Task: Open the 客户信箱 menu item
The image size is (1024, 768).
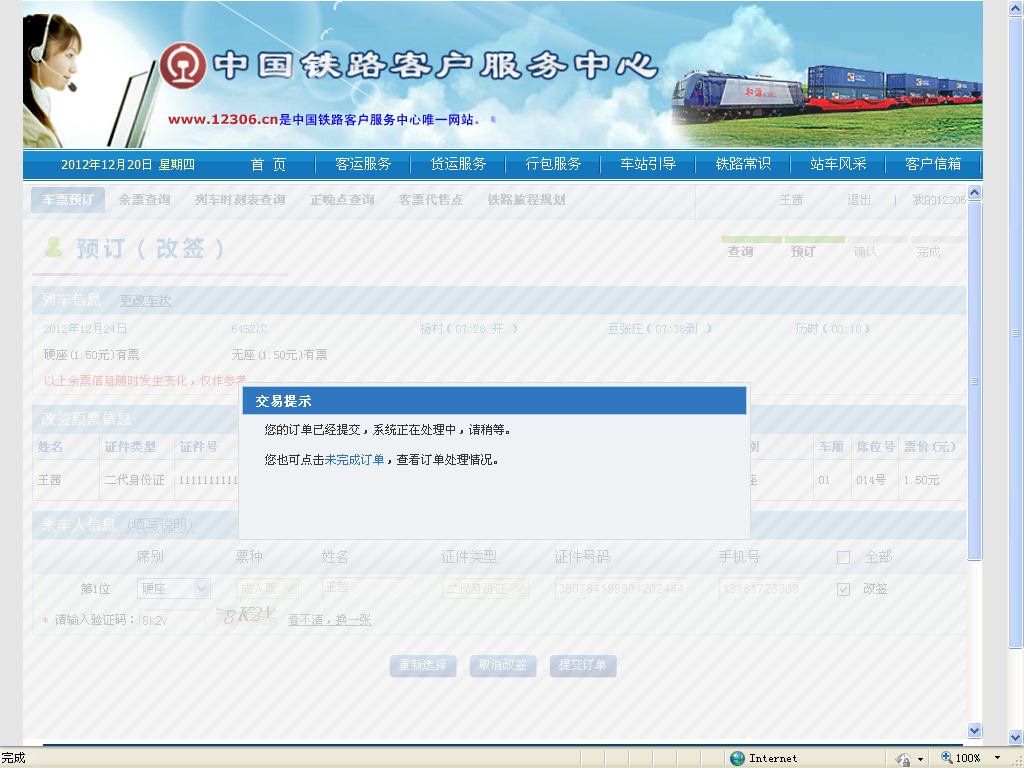Action: [933, 164]
